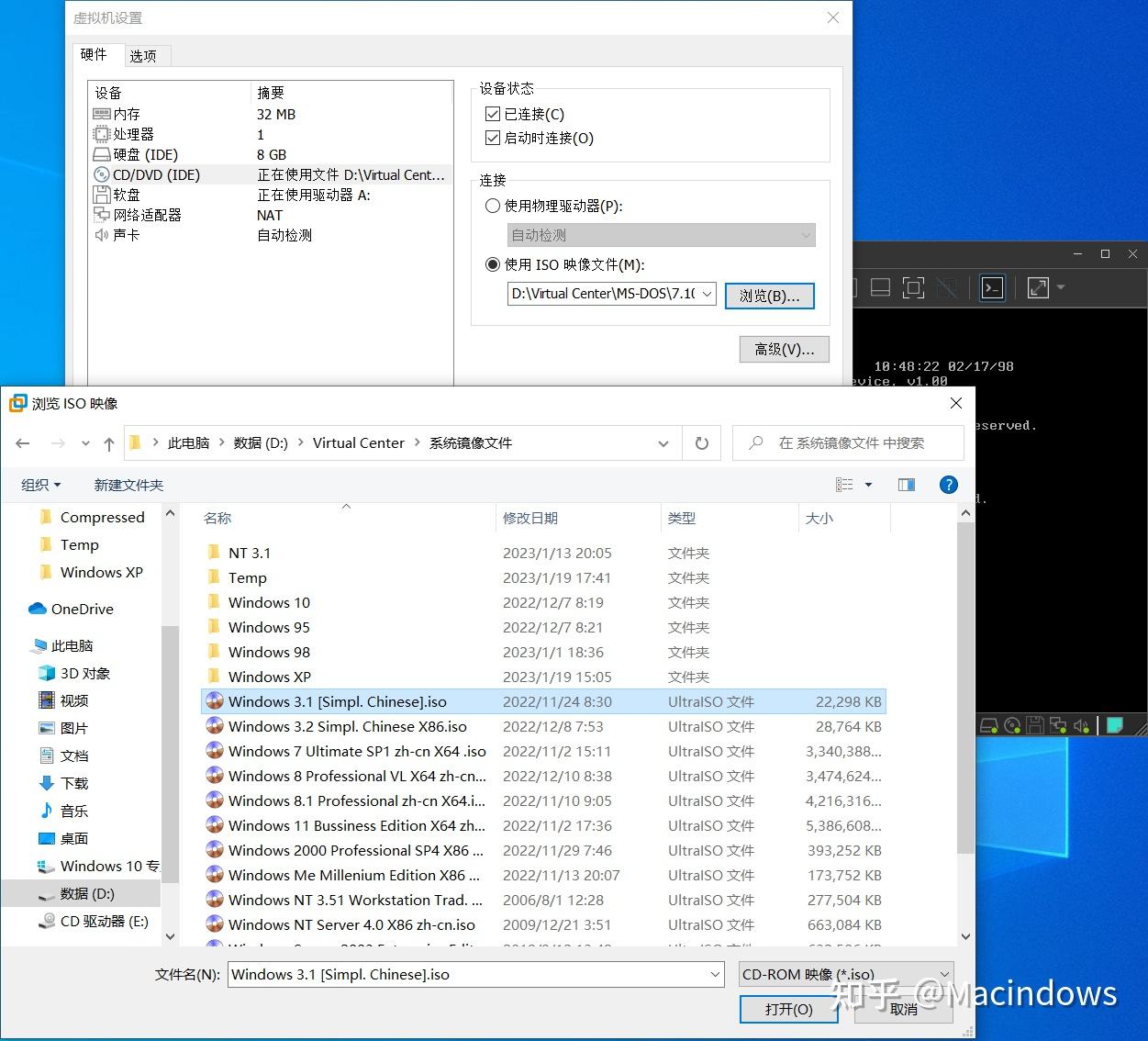The height and width of the screenshot is (1041, 1148).
Task: Click the green message icon in VMware status bar
Action: click(1115, 725)
